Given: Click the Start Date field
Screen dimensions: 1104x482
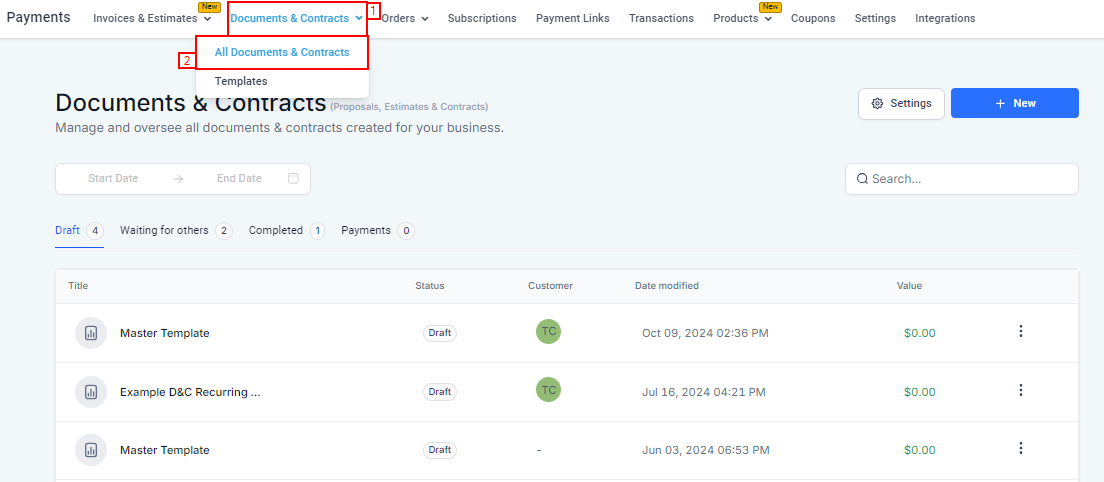Looking at the screenshot, I should (113, 179).
